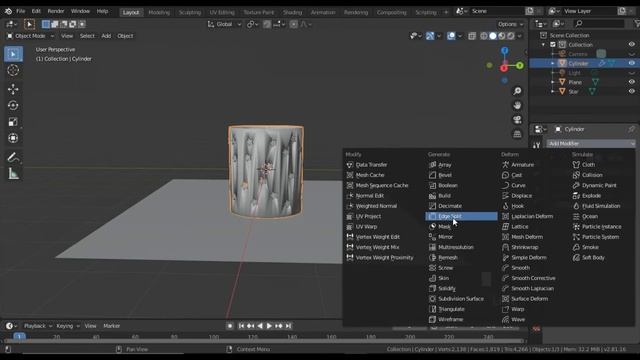Open the Playback dropdown

(38, 326)
